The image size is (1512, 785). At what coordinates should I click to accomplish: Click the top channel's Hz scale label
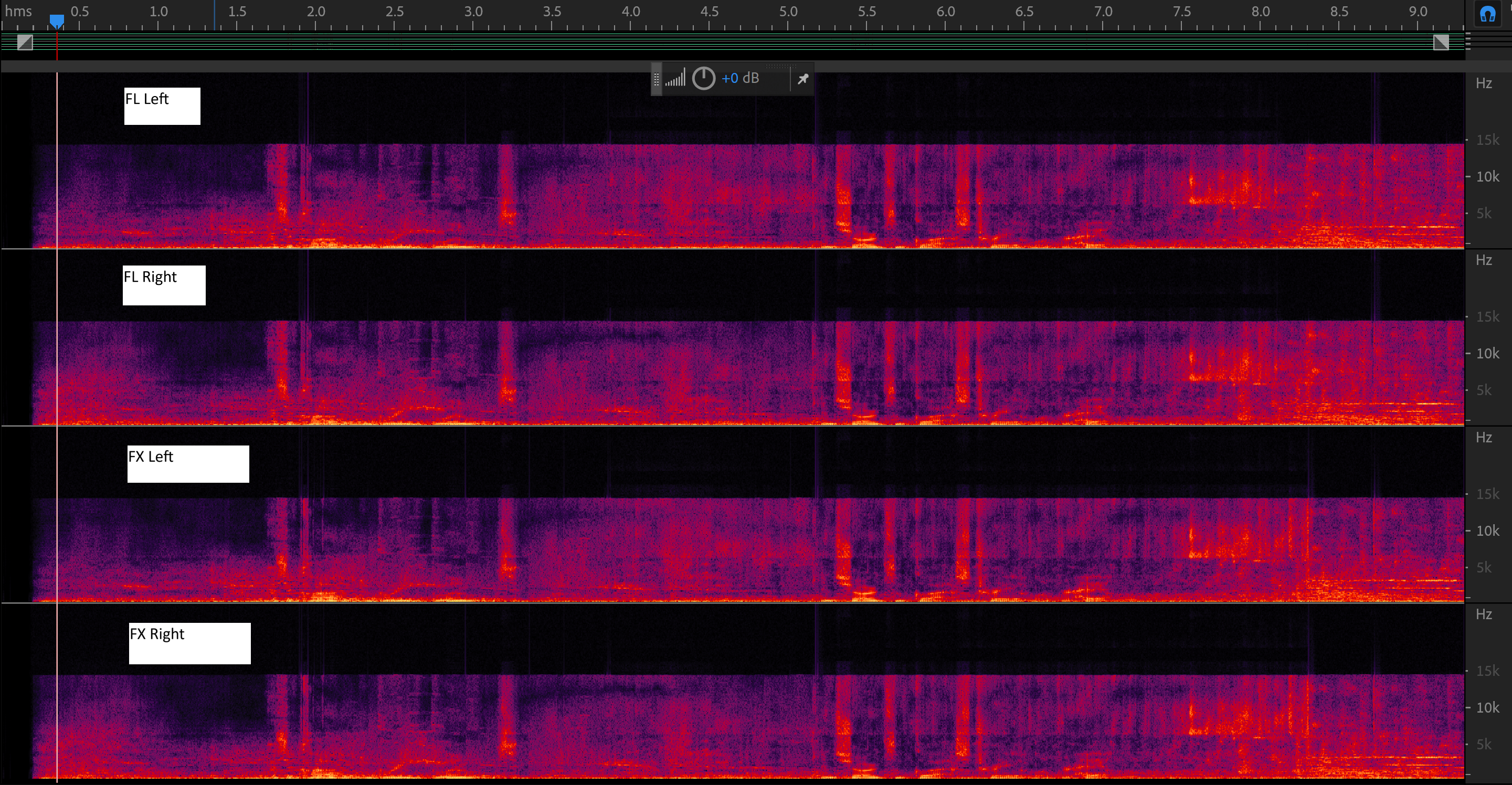tap(1483, 83)
